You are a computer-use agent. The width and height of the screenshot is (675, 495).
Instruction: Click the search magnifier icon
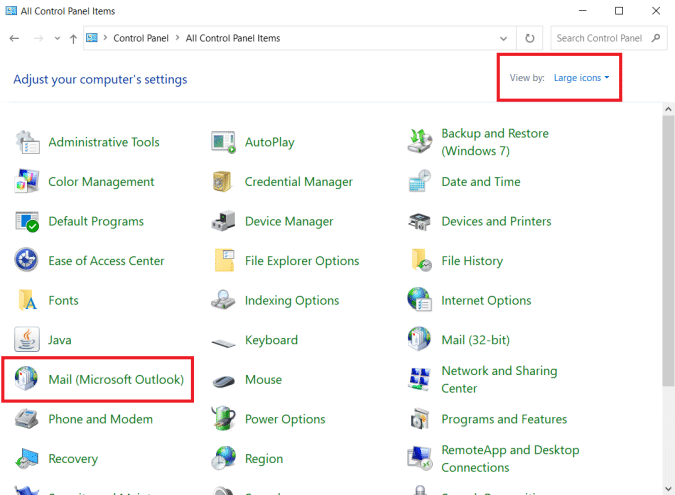[x=656, y=38]
